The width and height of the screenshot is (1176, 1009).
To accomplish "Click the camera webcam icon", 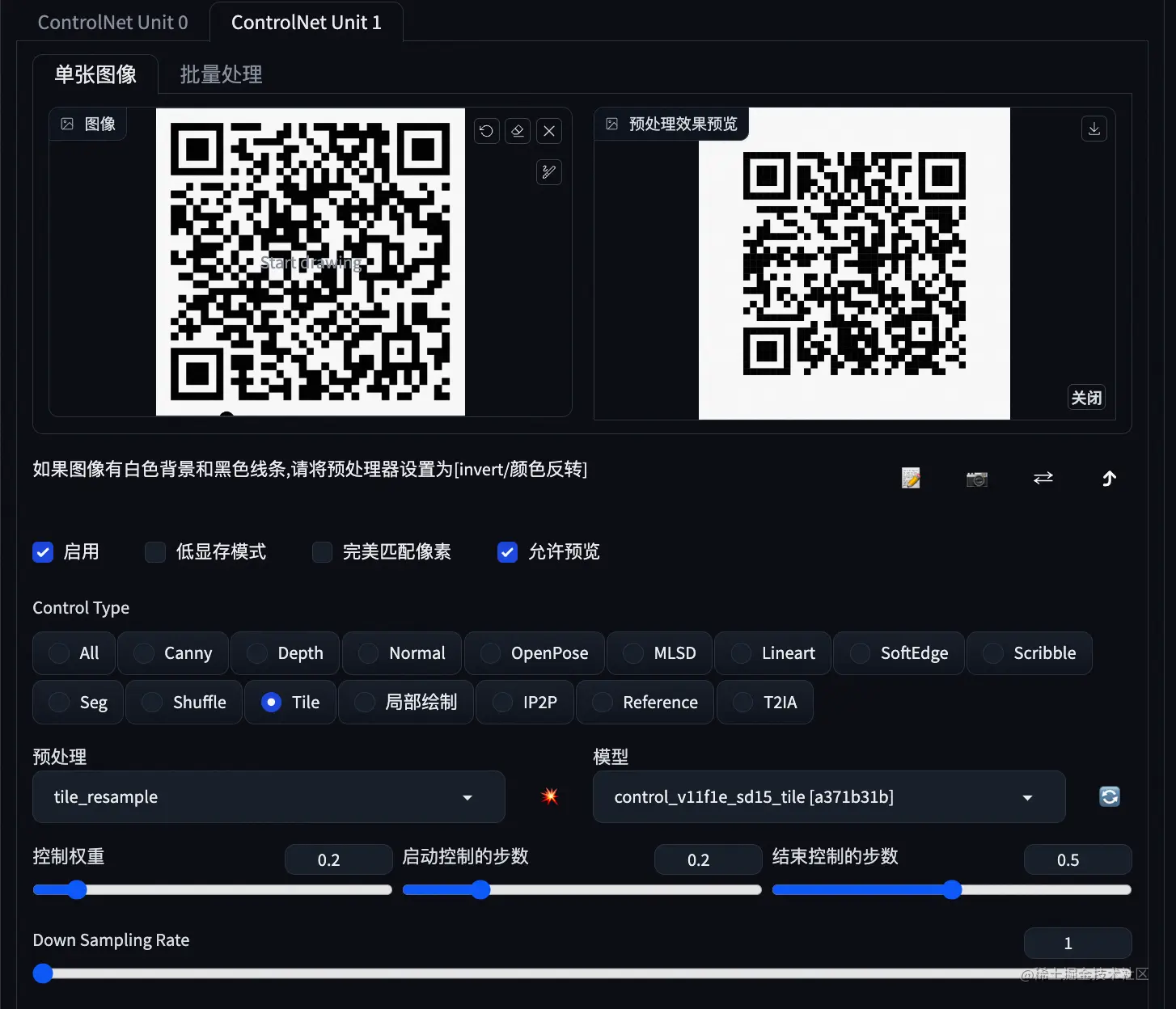I will coord(977,479).
